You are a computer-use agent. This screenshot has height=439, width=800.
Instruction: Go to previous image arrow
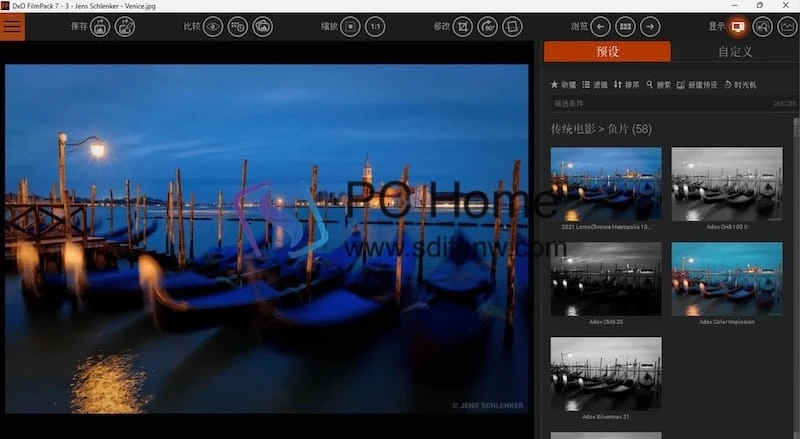(601, 27)
